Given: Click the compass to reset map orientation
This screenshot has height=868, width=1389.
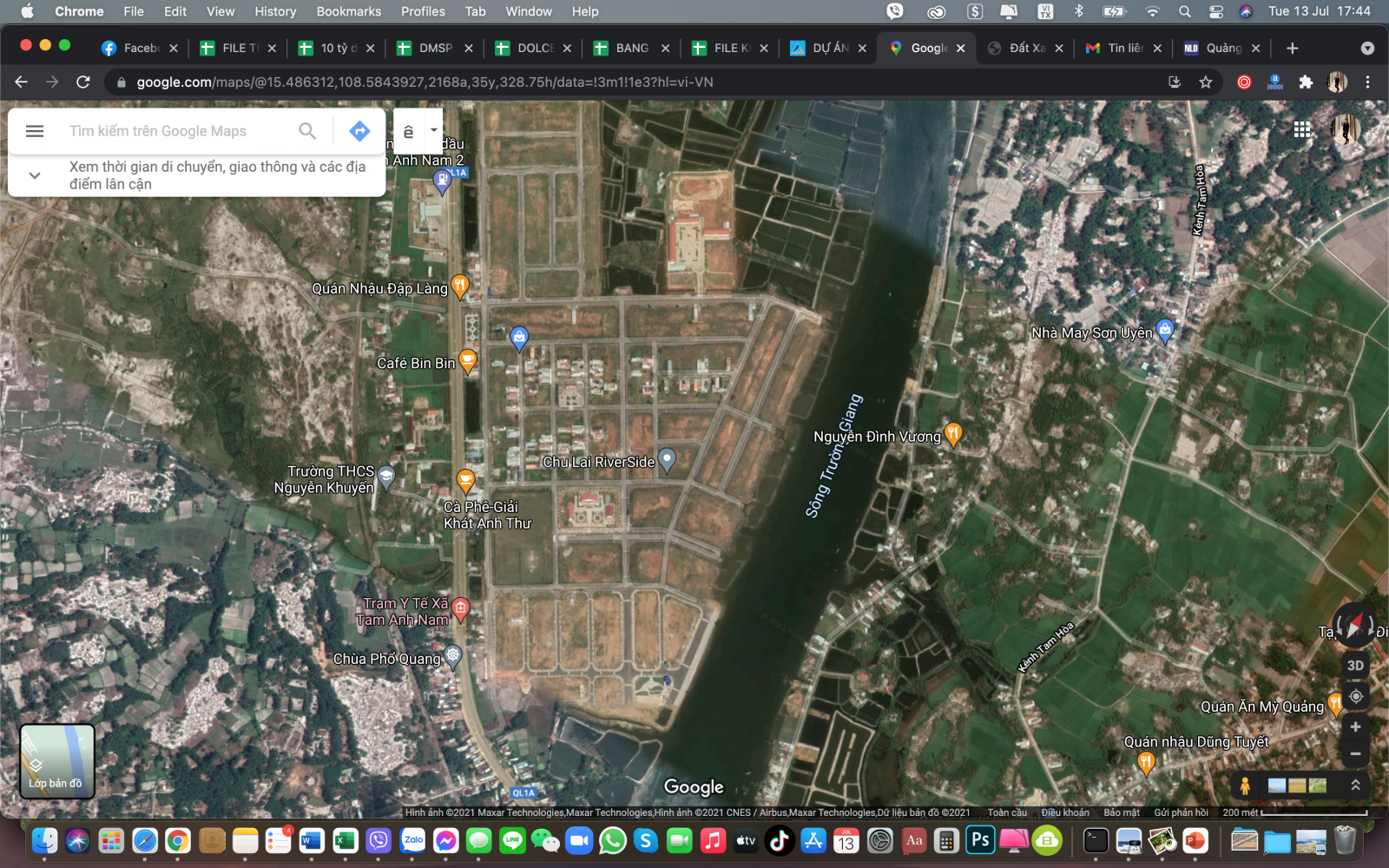Looking at the screenshot, I should click(x=1354, y=624).
